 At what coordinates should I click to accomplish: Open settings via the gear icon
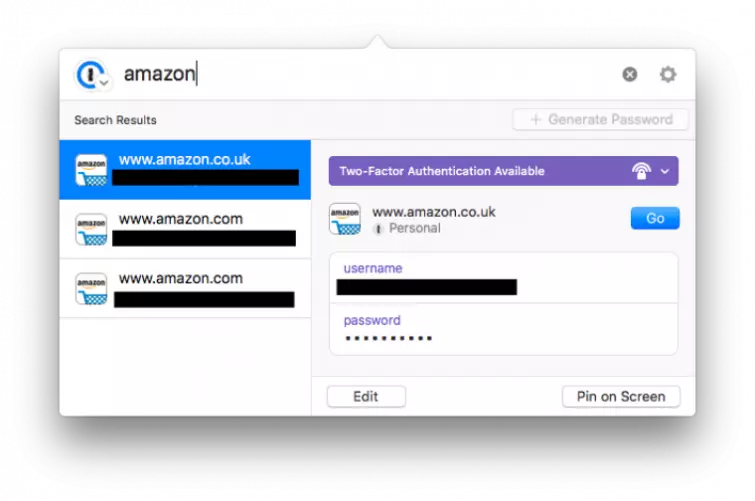point(668,74)
